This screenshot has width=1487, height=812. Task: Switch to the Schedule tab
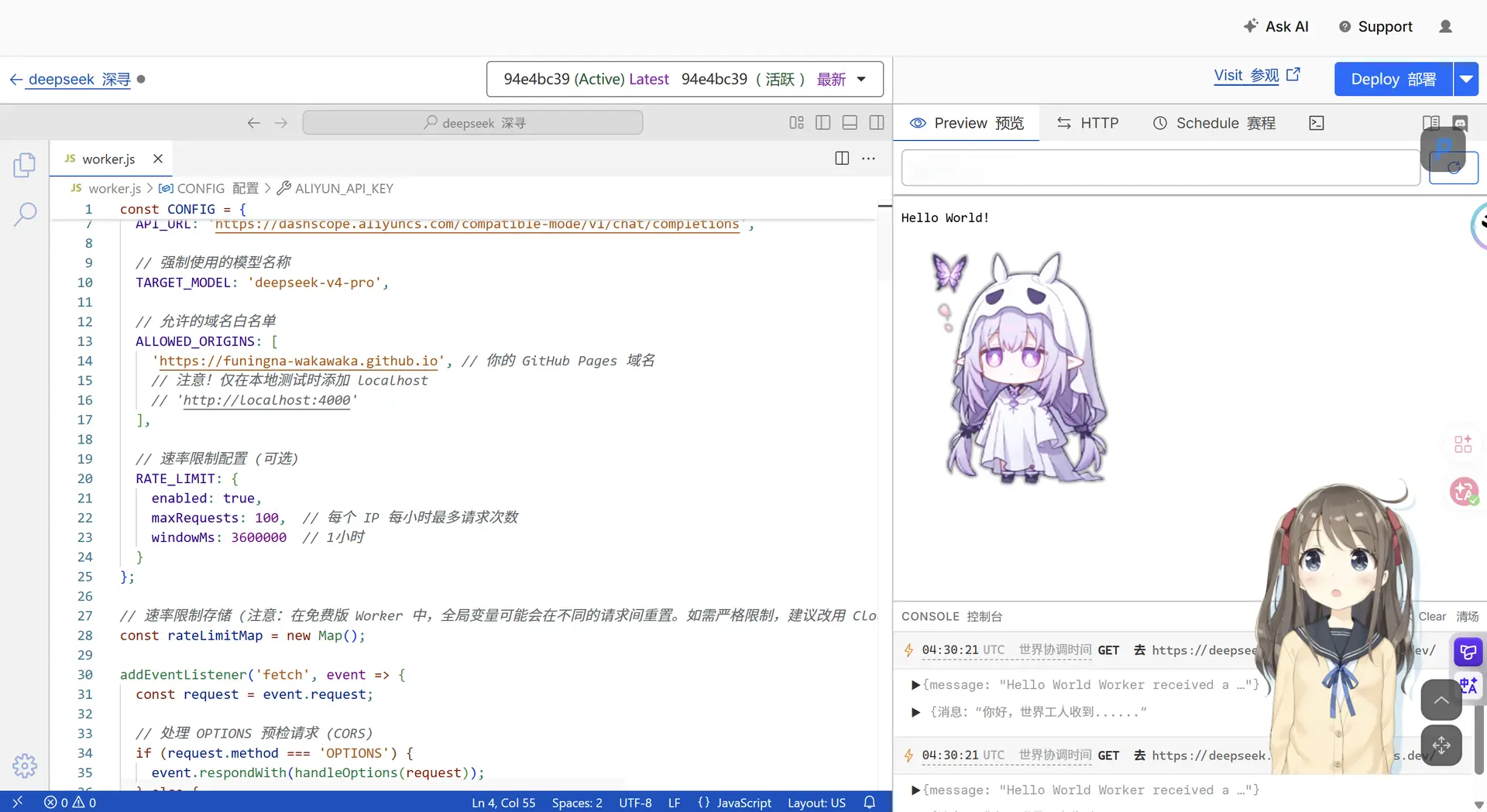(x=1214, y=123)
